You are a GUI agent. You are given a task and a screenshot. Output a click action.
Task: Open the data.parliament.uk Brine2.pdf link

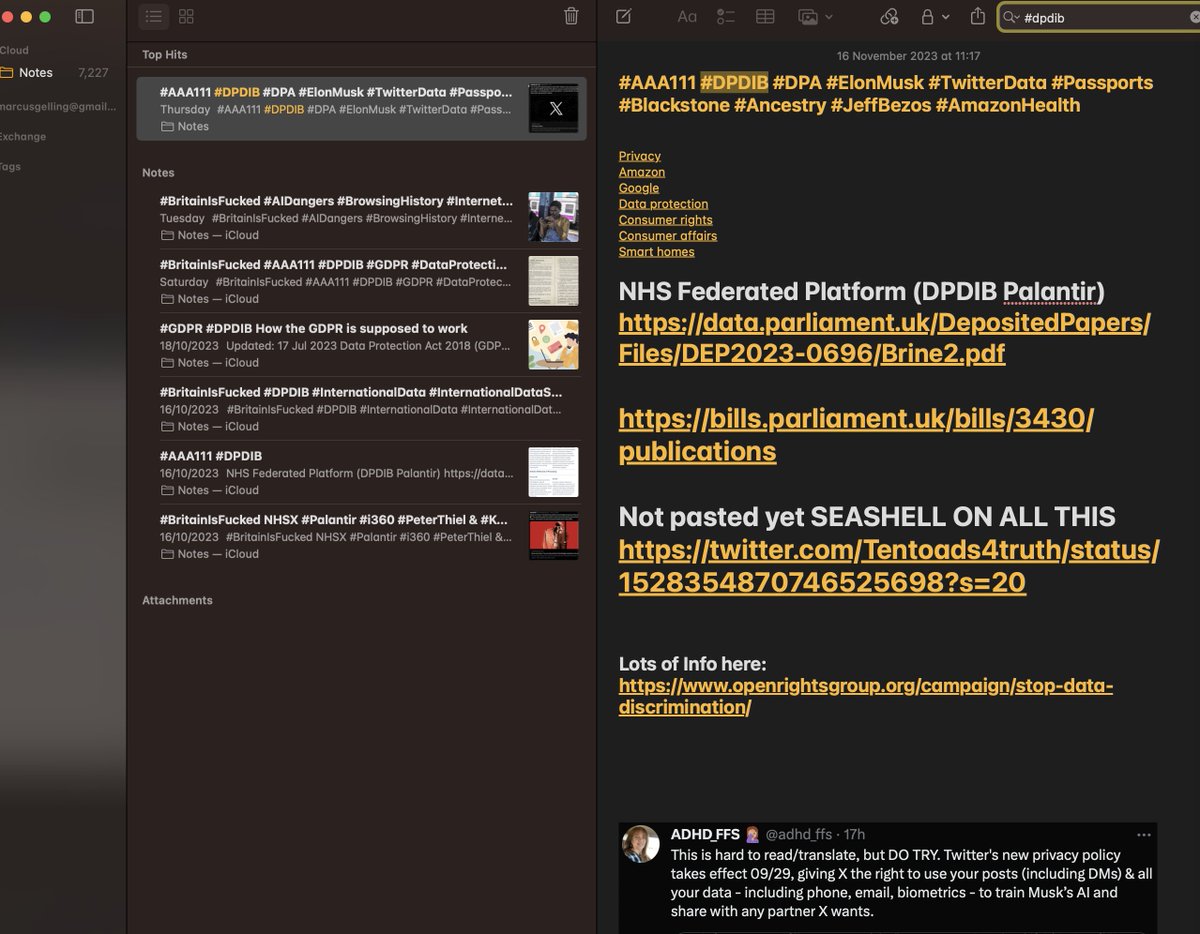coord(884,338)
